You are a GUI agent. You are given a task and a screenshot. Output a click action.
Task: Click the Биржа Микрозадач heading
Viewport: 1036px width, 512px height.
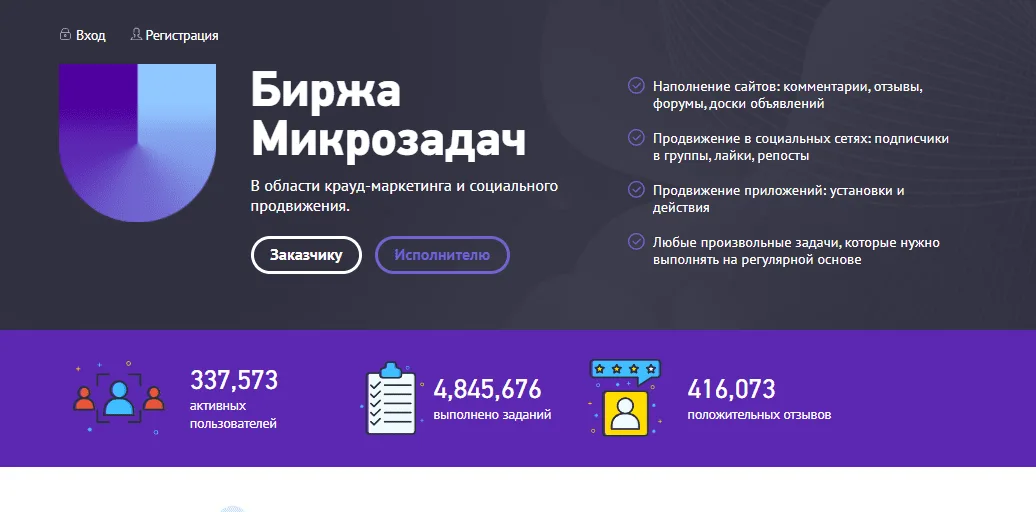pyautogui.click(x=388, y=116)
